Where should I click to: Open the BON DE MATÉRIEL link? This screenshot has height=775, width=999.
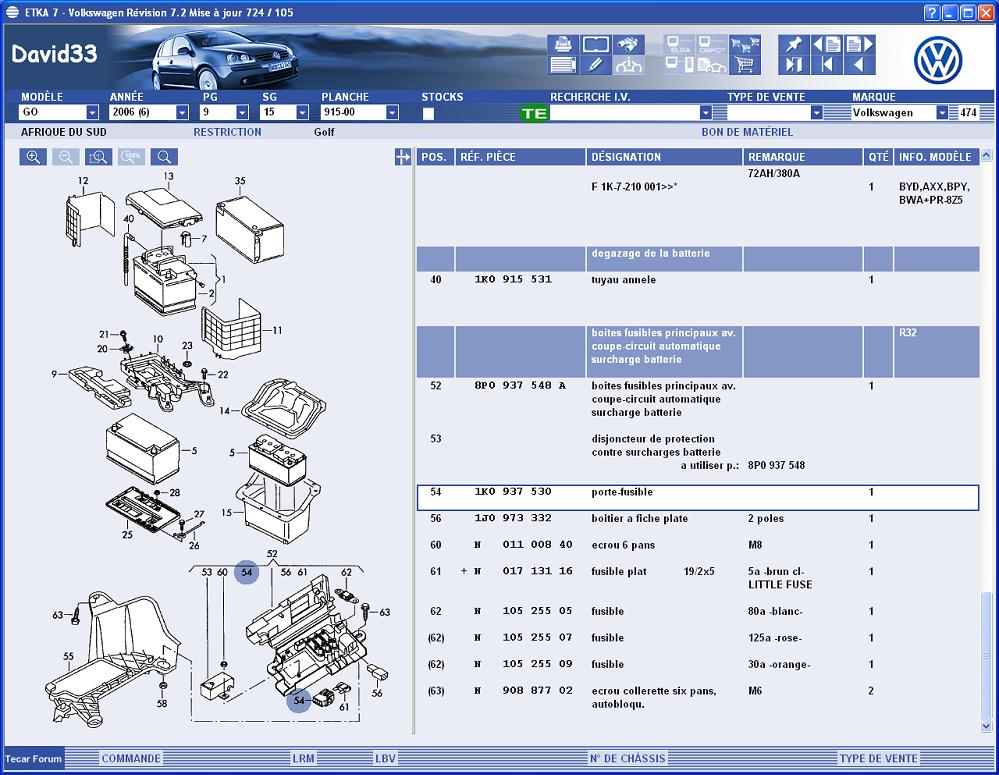tap(746, 132)
